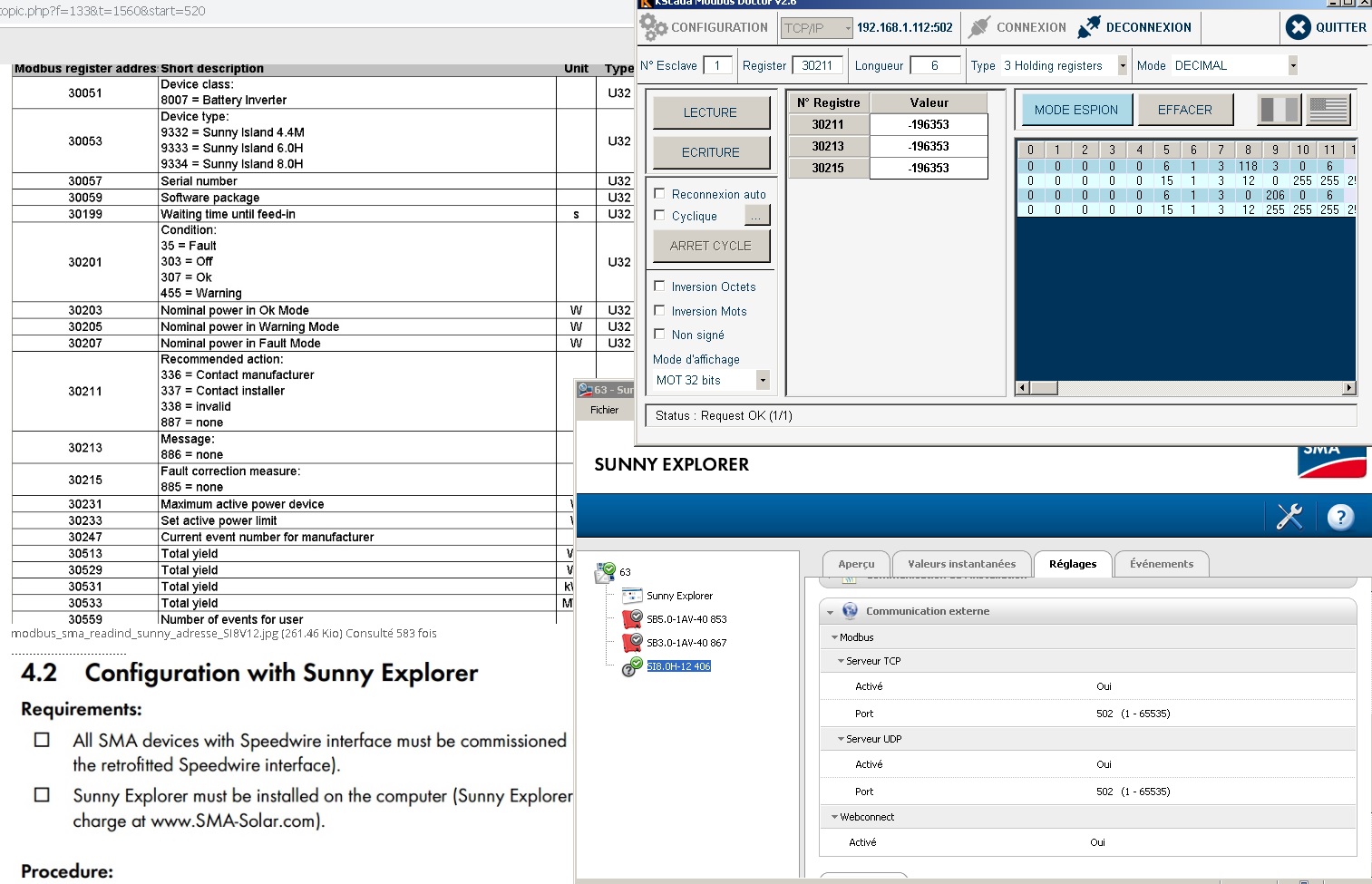
Task: Toggle the Inversion Mots checkbox
Action: [x=659, y=310]
